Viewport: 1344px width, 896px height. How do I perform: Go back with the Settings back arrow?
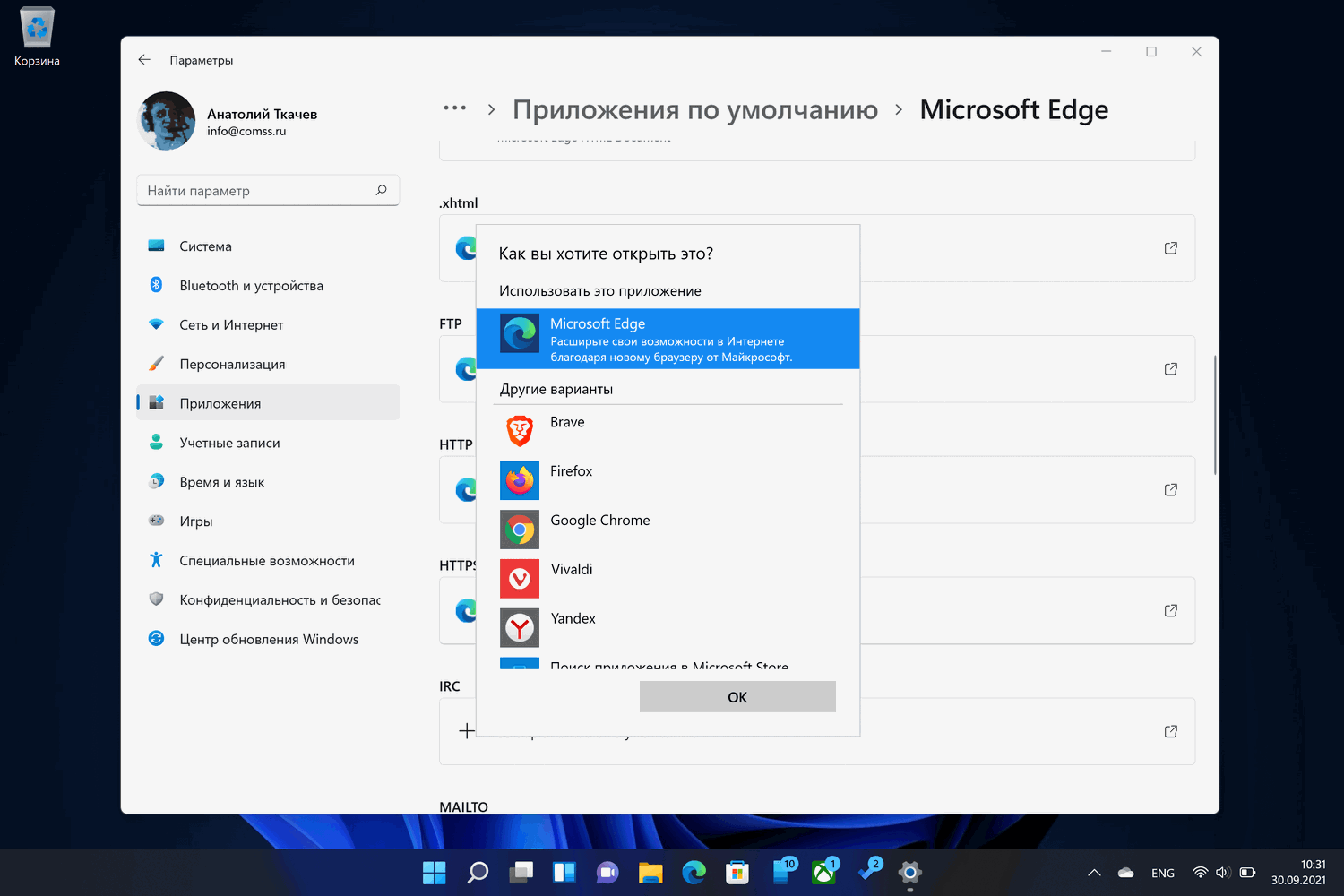(144, 60)
